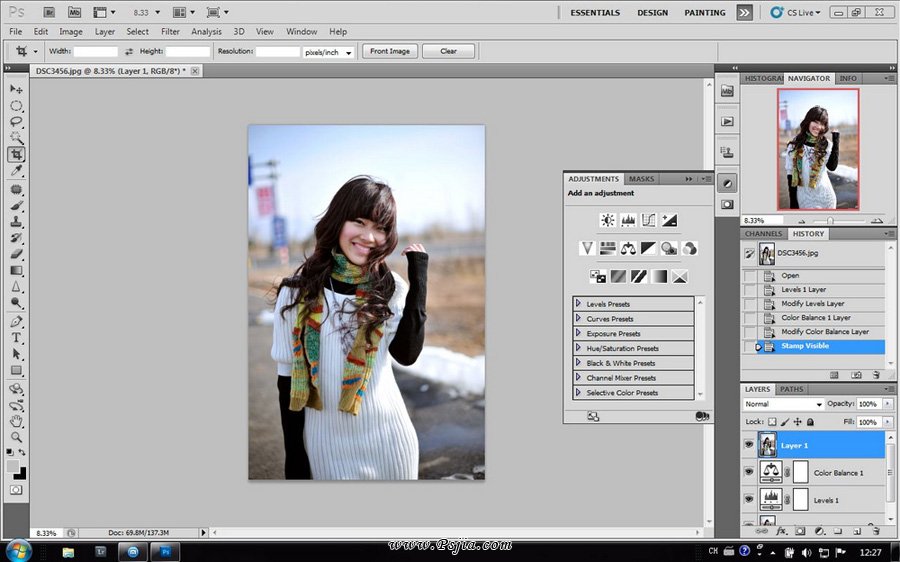Open the blend mode Normal dropdown

pyautogui.click(x=783, y=404)
